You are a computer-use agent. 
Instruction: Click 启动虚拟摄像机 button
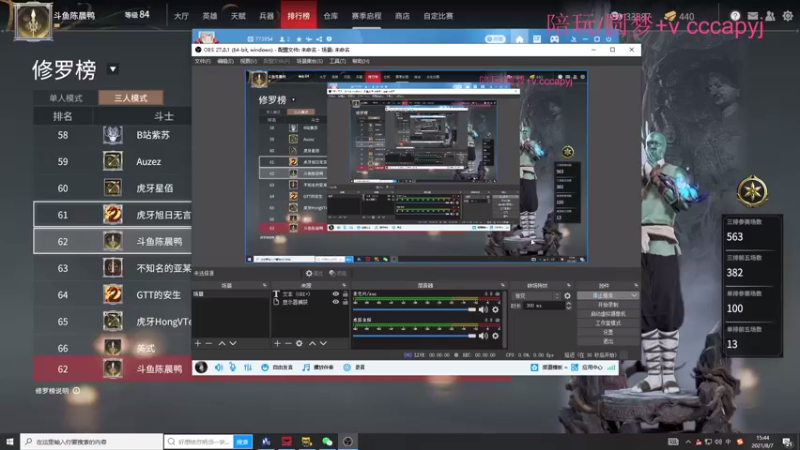point(608,314)
